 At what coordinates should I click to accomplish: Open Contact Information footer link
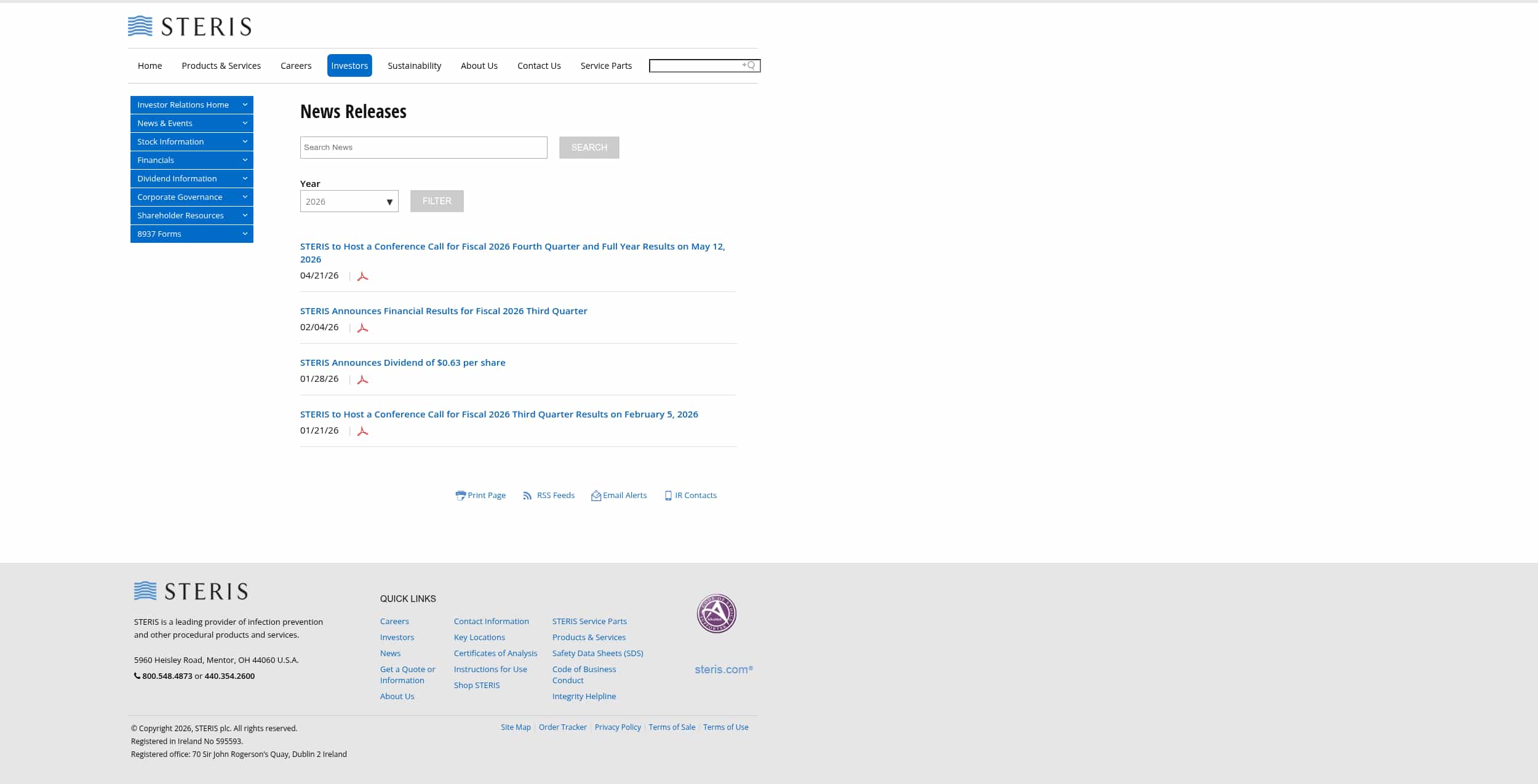[492, 622]
